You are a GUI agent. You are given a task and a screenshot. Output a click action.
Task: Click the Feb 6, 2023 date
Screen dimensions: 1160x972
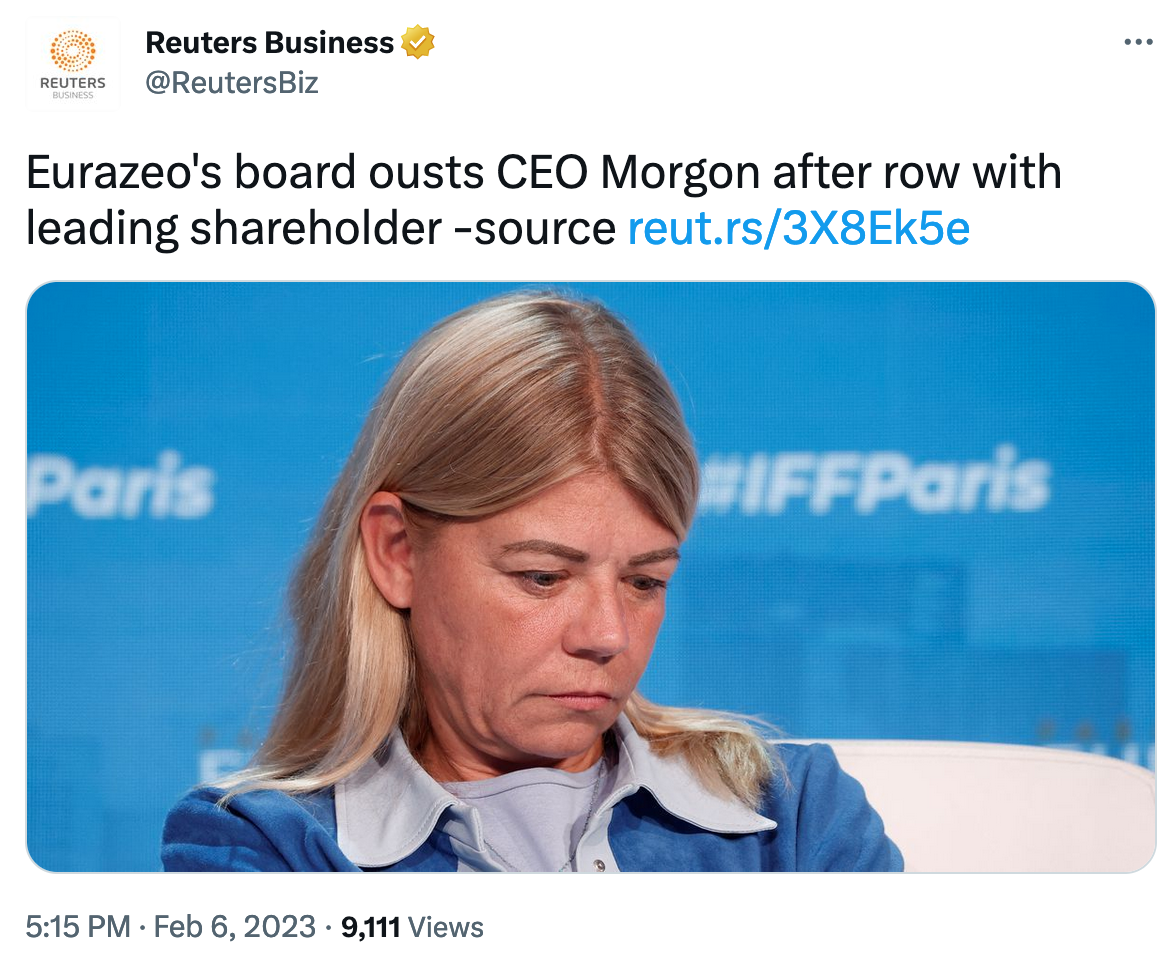(x=236, y=927)
